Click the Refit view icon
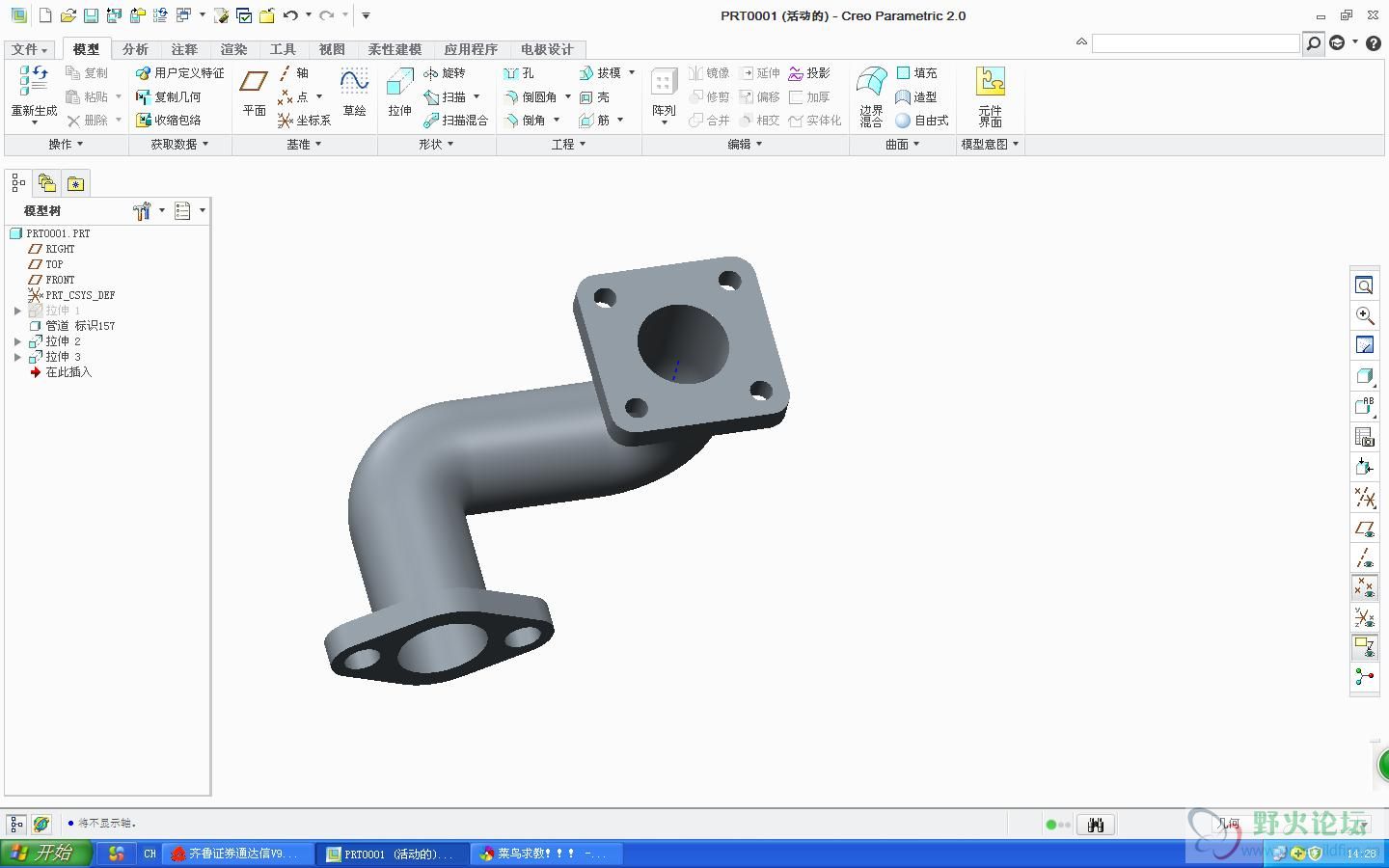 click(1364, 285)
